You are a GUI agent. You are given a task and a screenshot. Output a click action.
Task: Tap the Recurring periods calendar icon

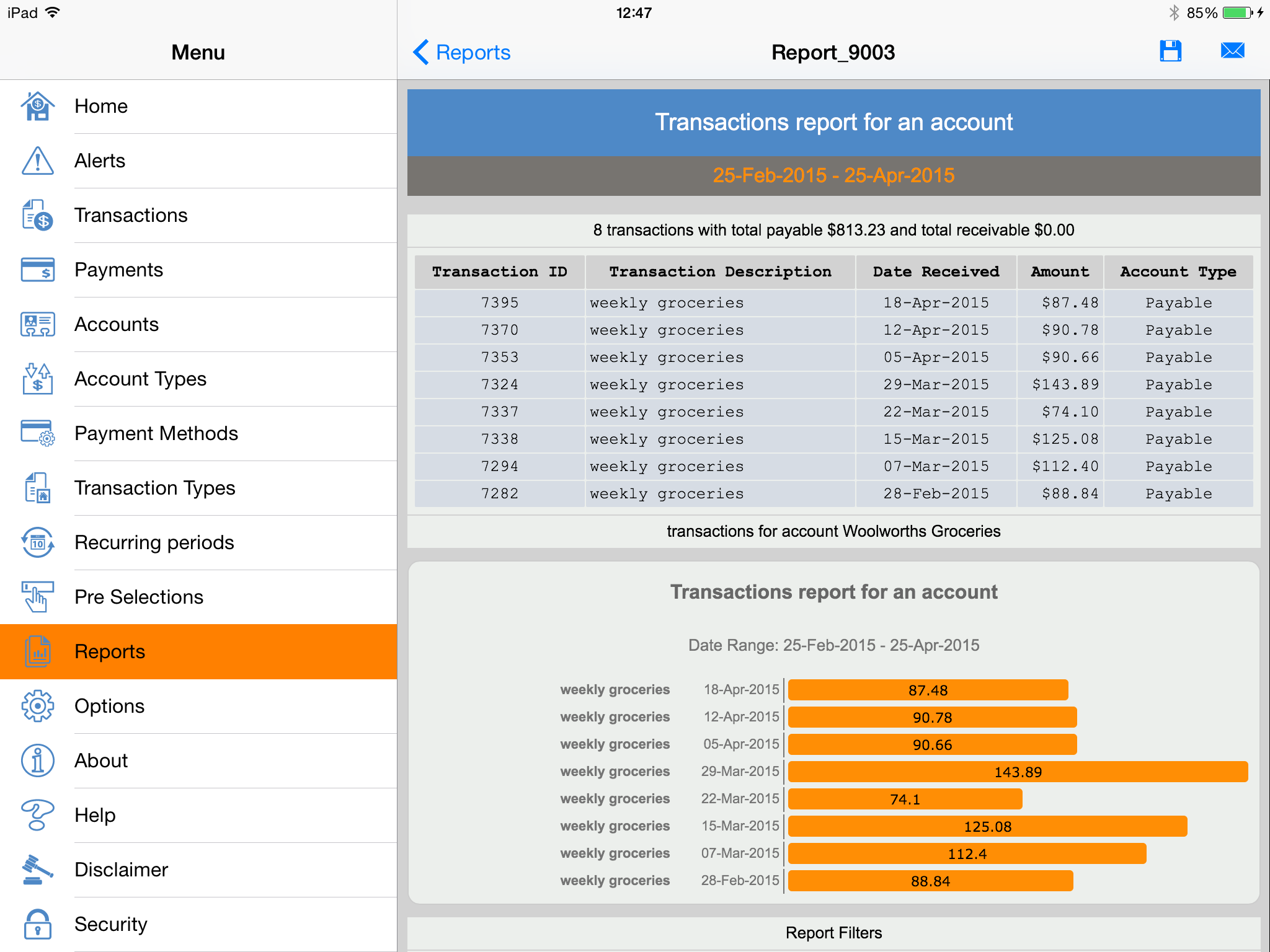click(38, 542)
